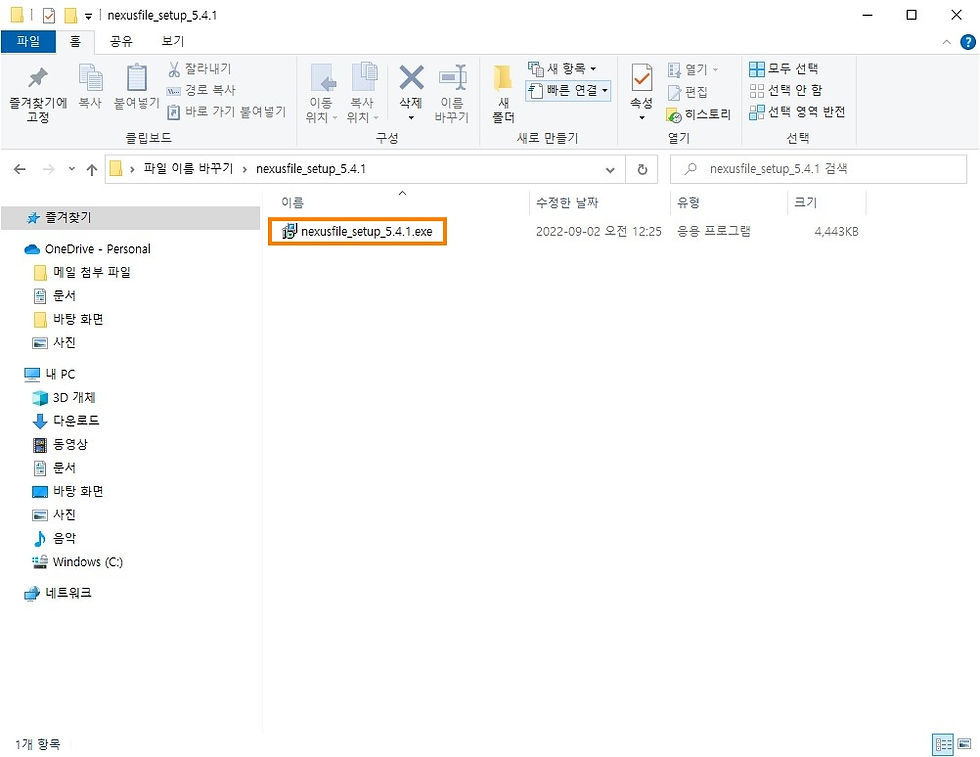Switch to large icons view
Viewport: 980px width, 757px height.
tap(964, 744)
